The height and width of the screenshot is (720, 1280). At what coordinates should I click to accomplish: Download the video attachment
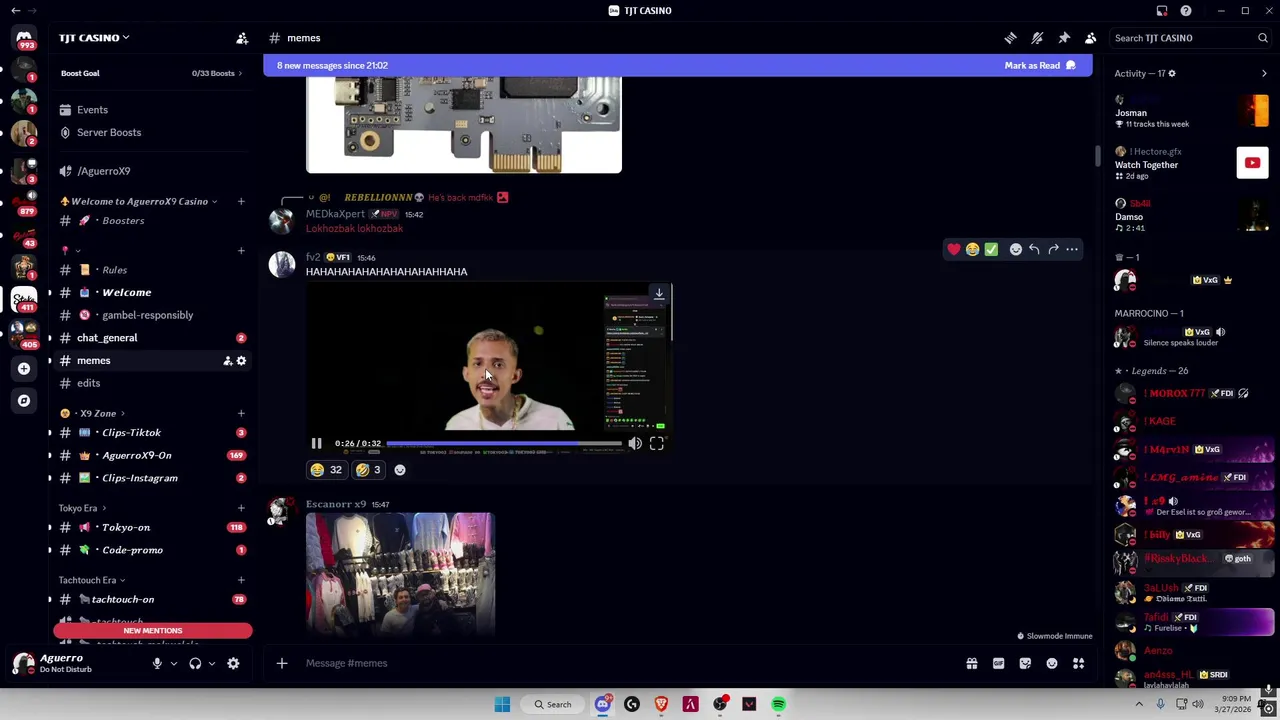[x=659, y=294]
